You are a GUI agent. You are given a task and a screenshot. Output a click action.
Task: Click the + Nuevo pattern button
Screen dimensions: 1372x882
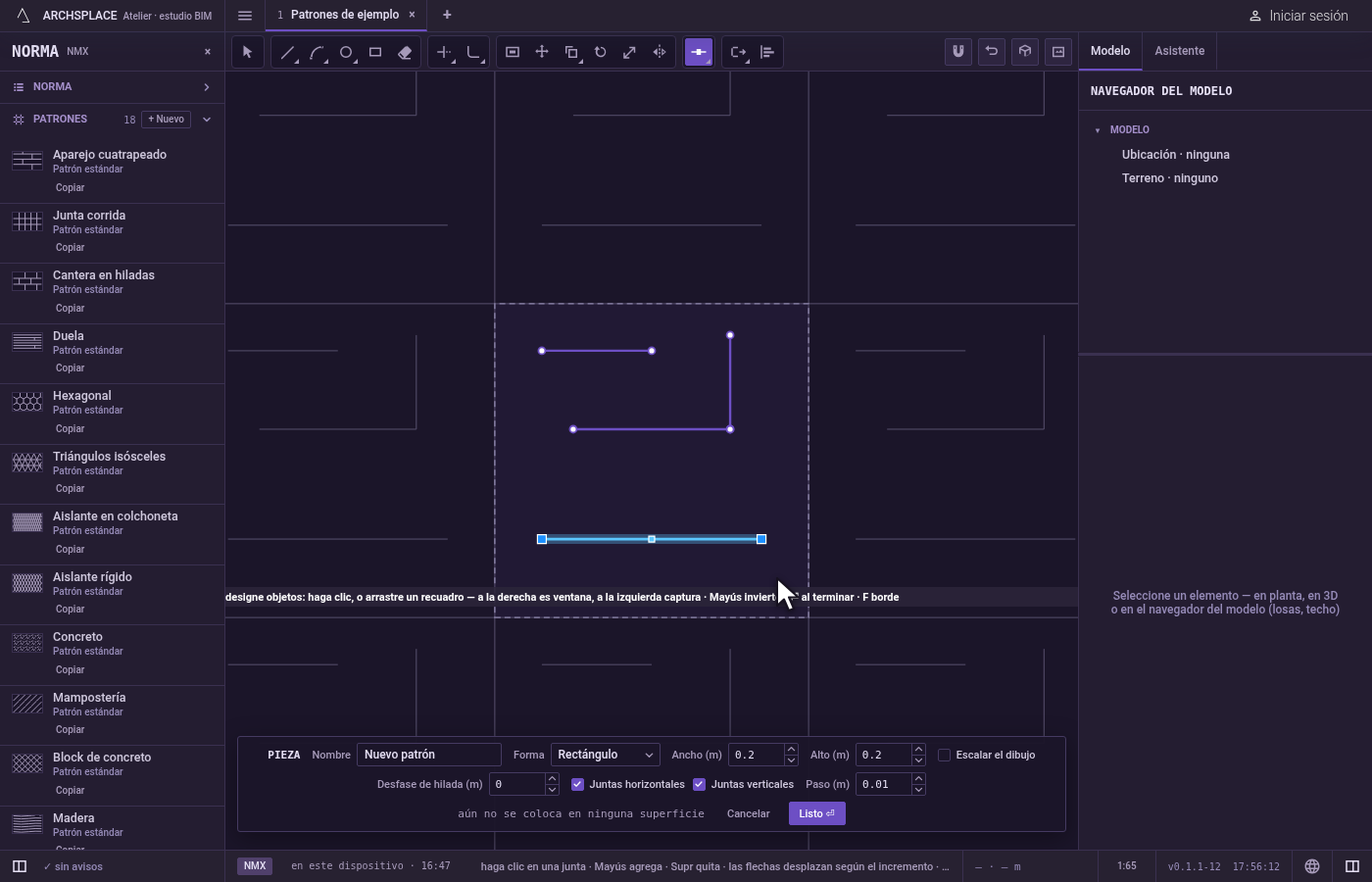coord(167,120)
